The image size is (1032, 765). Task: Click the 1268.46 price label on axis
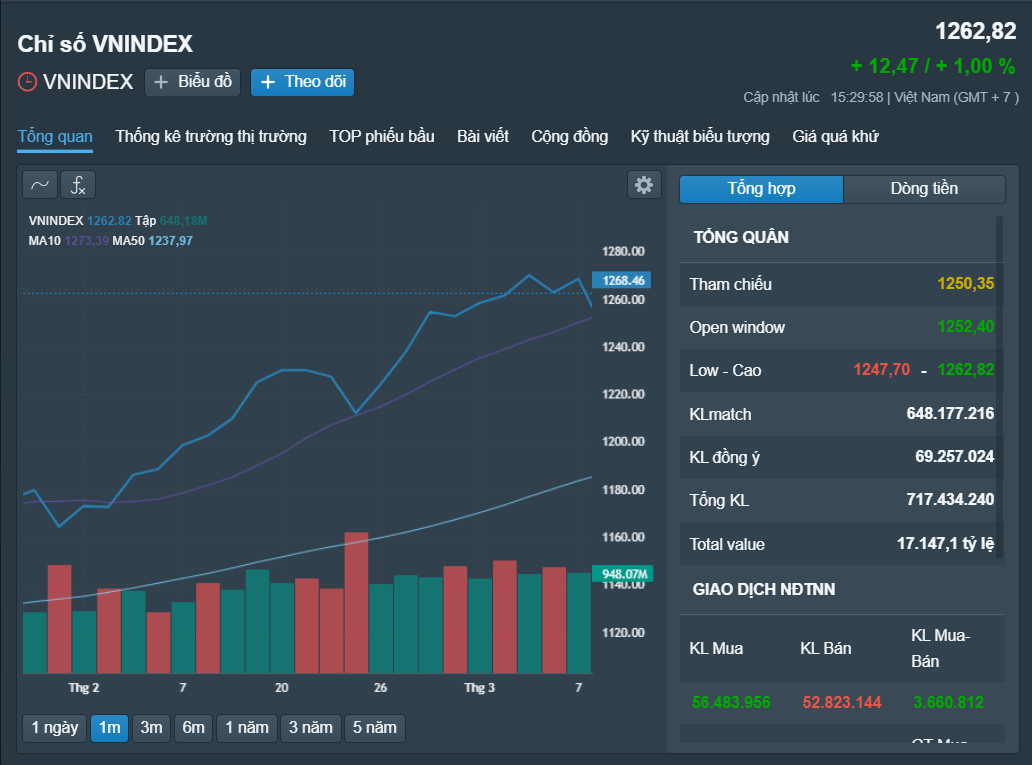622,280
